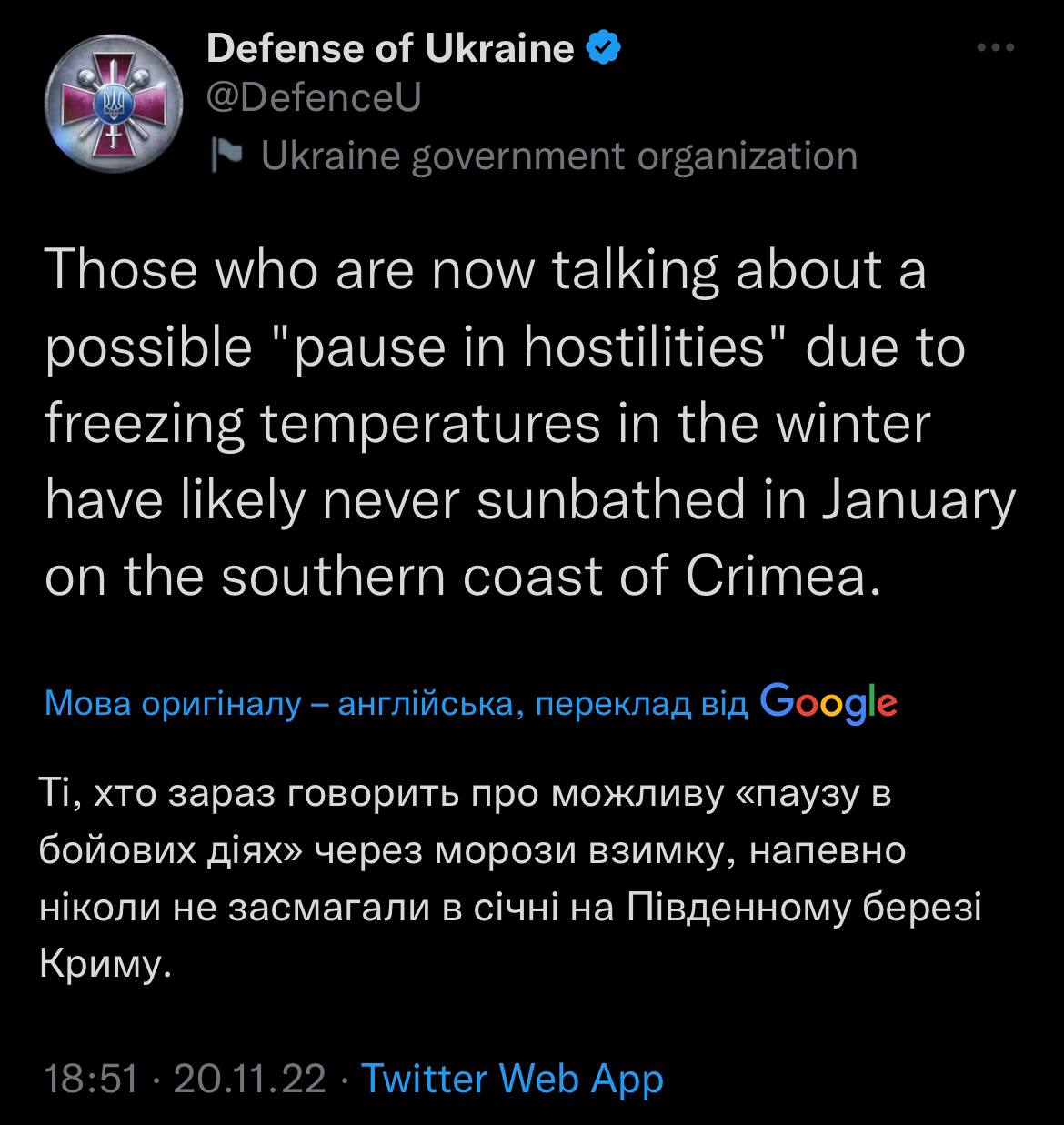Viewport: 1064px width, 1125px height.
Task: Click the 20.11.22 tweet date
Action: pyautogui.click(x=248, y=1079)
